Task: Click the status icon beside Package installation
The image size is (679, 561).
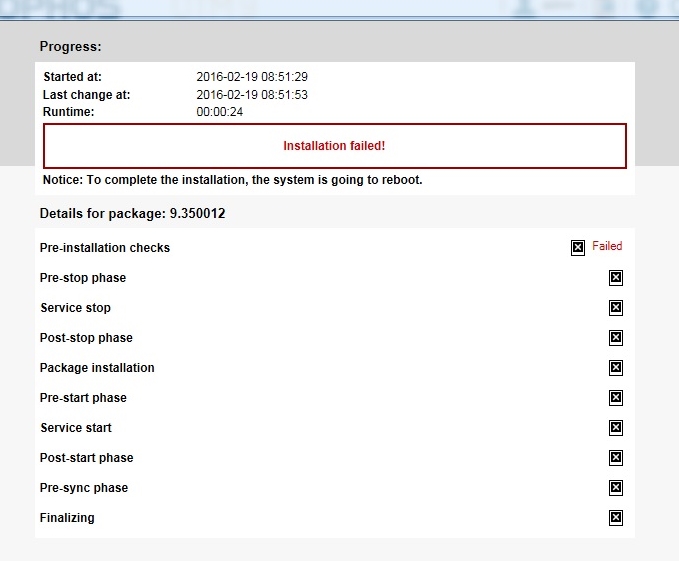Action: point(616,368)
